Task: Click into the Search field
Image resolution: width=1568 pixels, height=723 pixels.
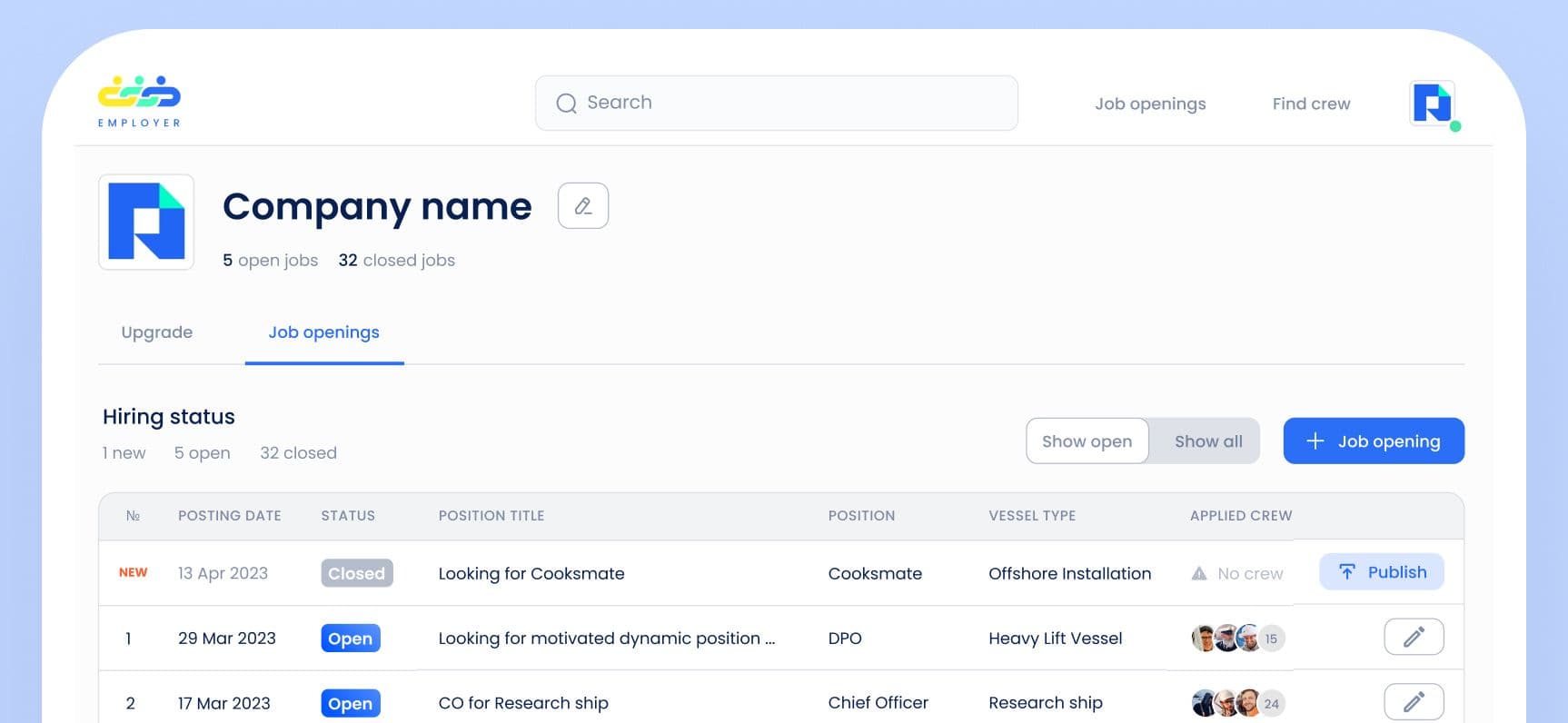Action: pyautogui.click(x=776, y=103)
